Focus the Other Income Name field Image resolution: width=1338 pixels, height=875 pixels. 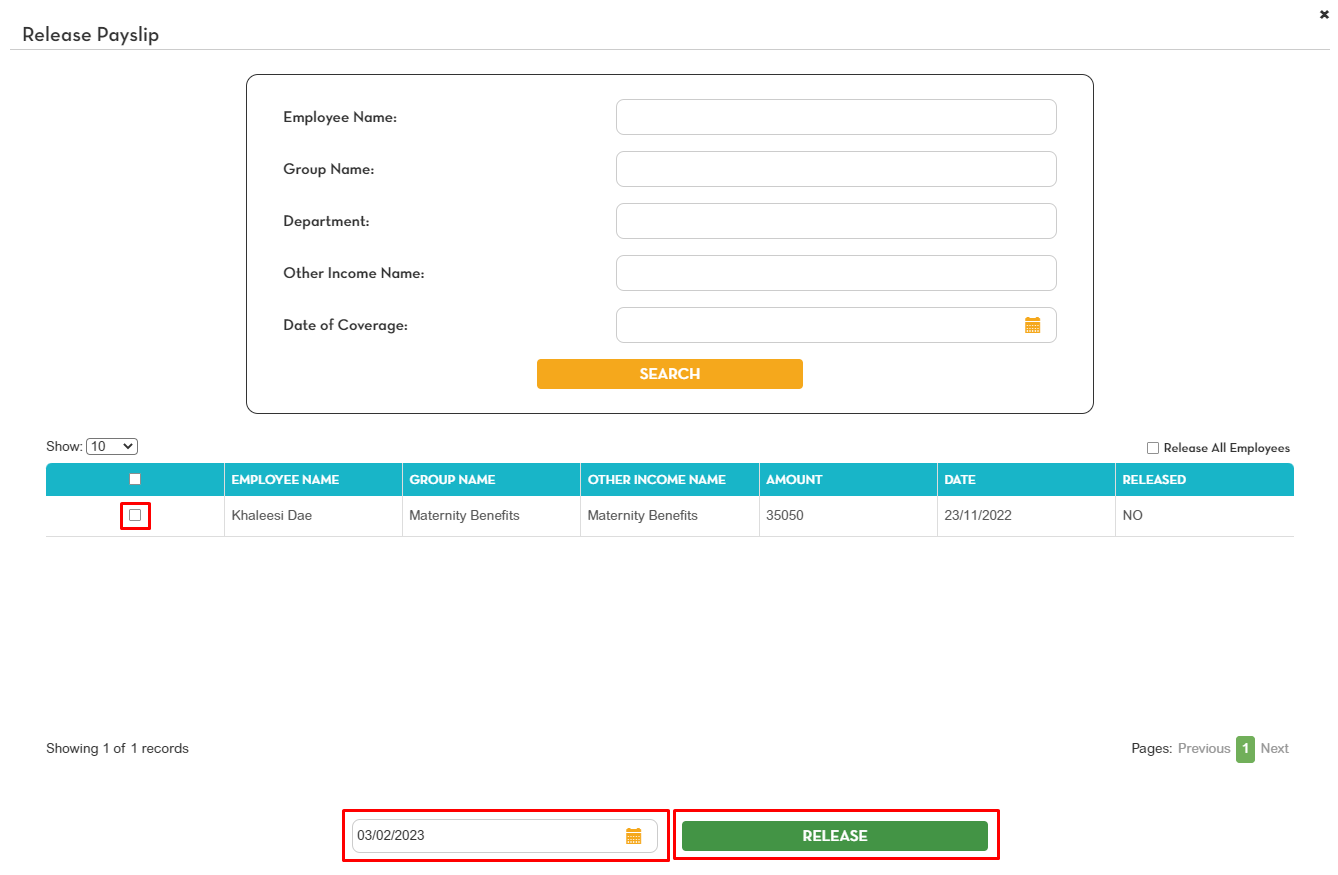tap(836, 273)
